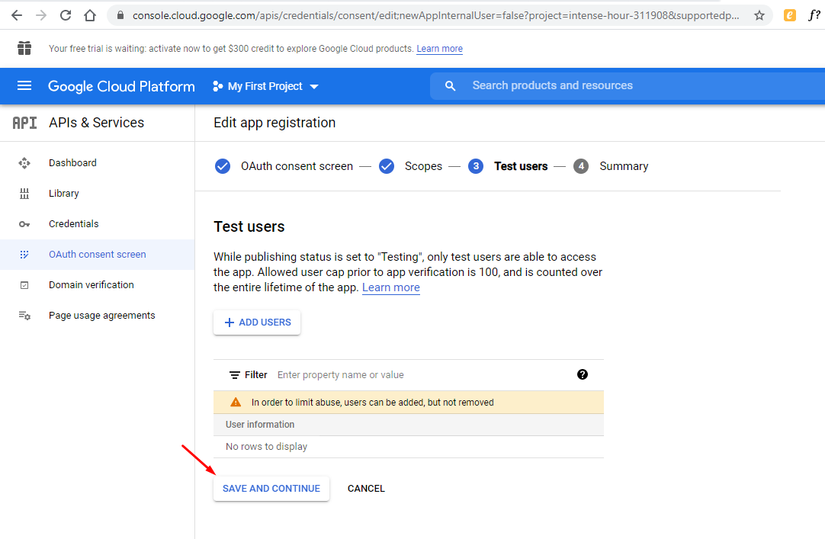The image size is (825, 539).
Task: Click the Filter lines icon
Action: pos(234,375)
